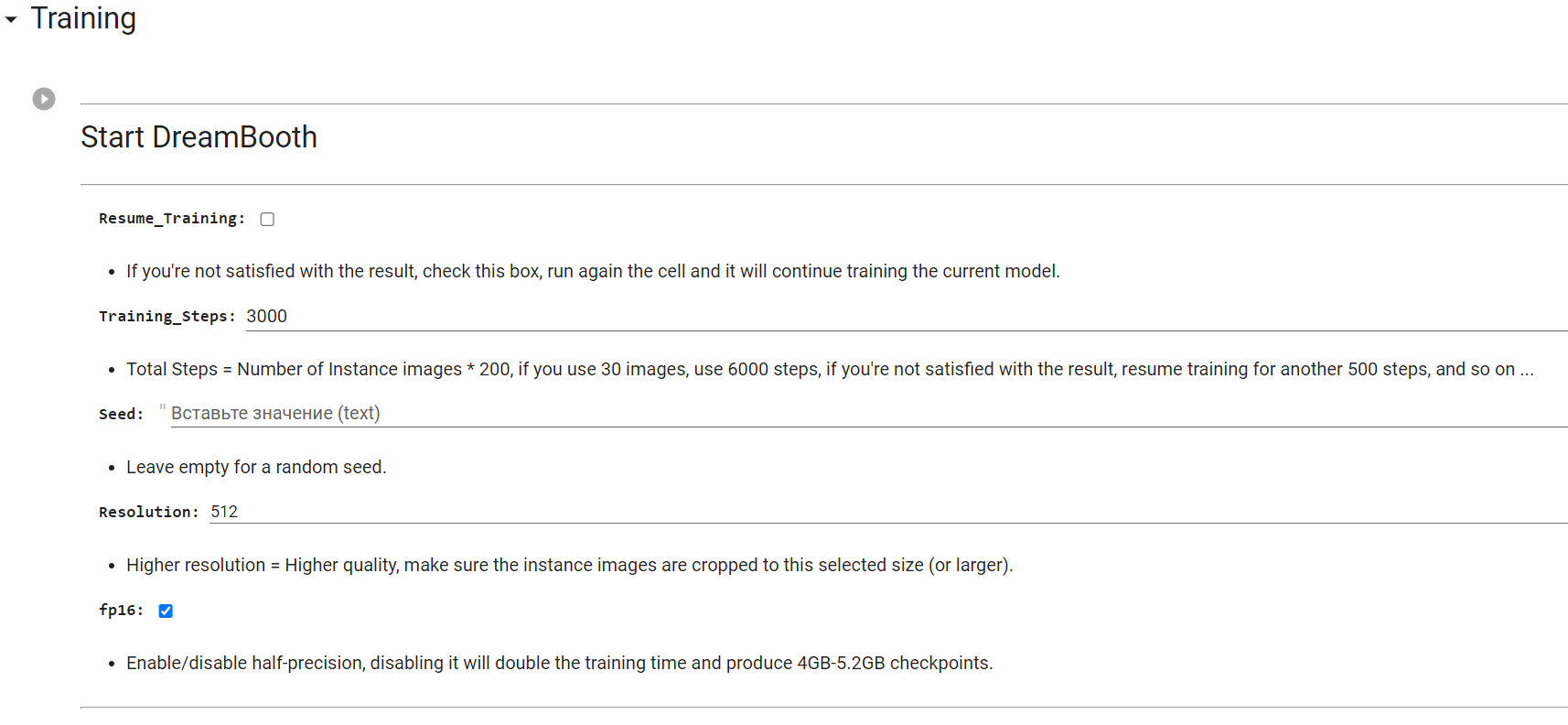Click the fp16 label
Viewport: 1568px width, 725px height.
point(121,611)
